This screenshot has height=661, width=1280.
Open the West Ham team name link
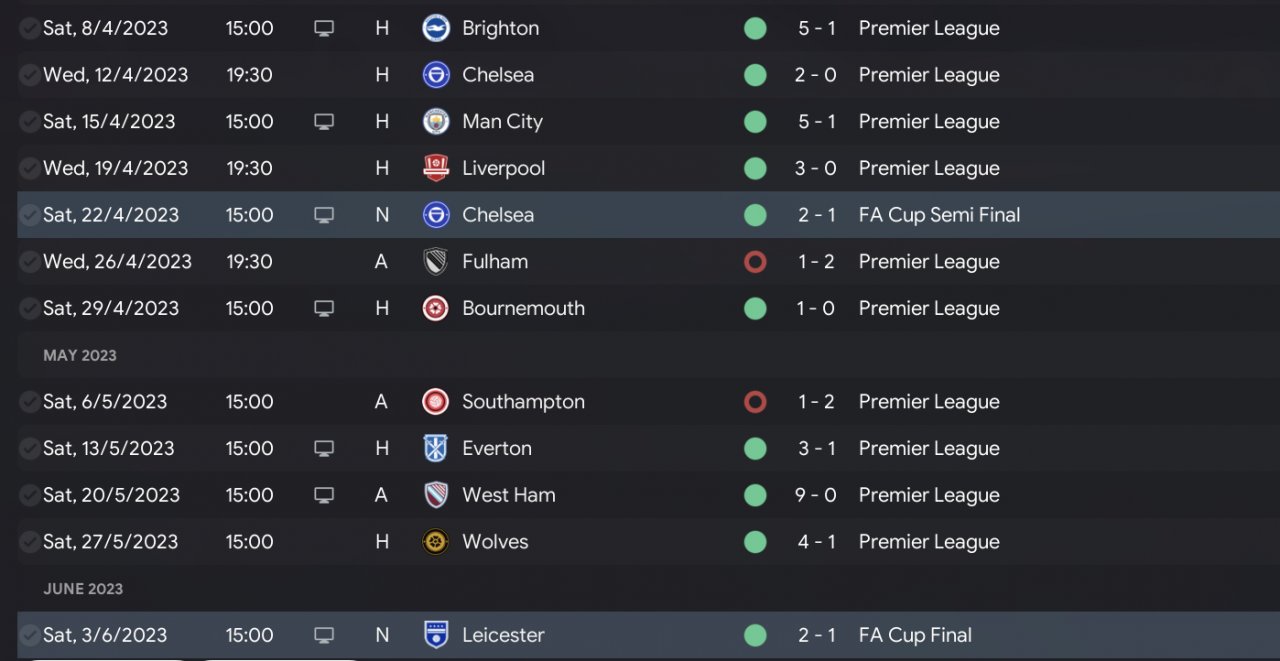click(508, 495)
